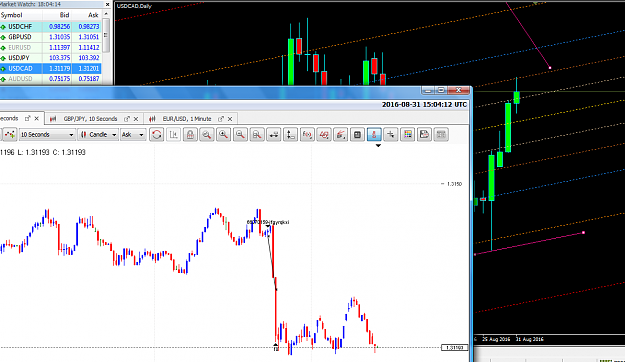Expand the small arrow below the toolbar
Screen dimensions: 625x362
pyautogui.click(x=378, y=146)
